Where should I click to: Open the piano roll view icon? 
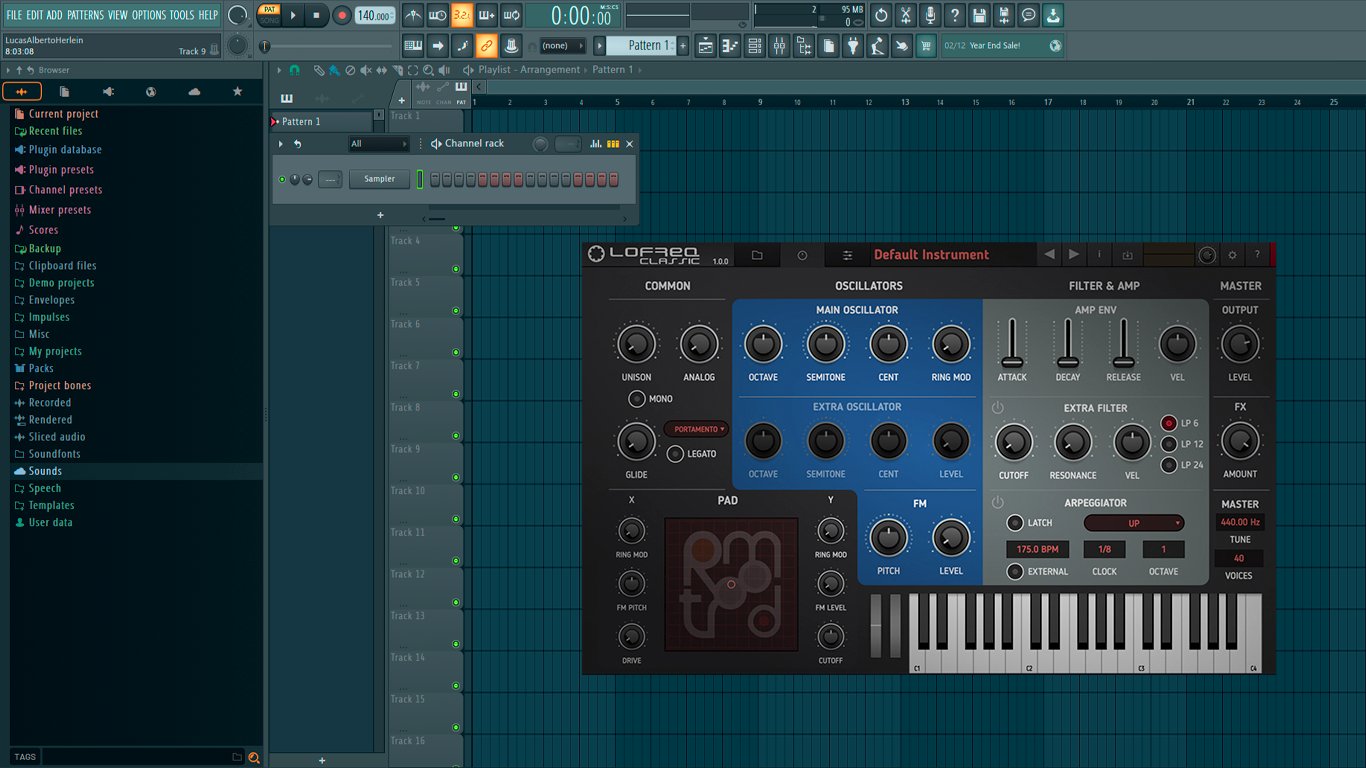click(731, 46)
